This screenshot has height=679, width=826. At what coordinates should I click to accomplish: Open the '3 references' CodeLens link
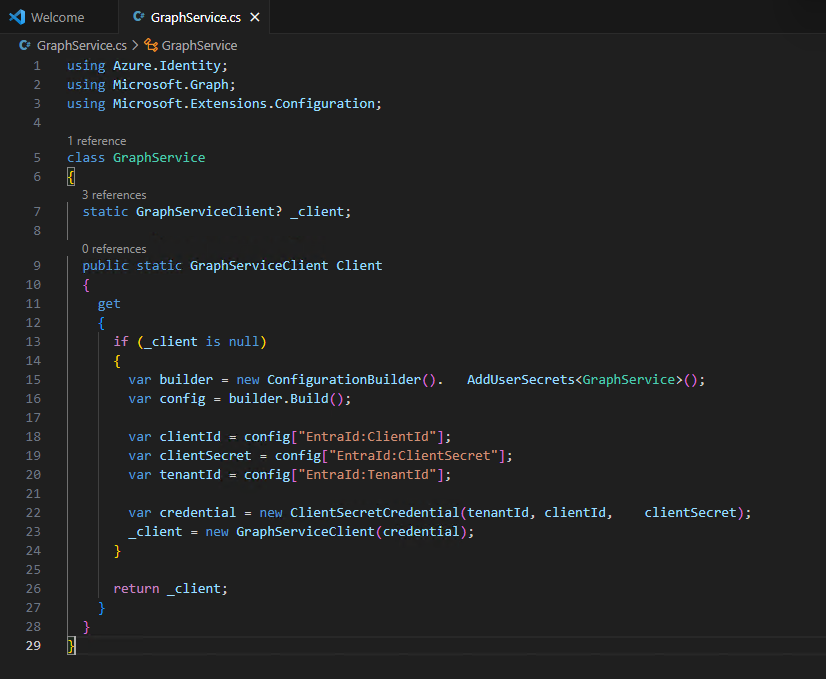[114, 195]
